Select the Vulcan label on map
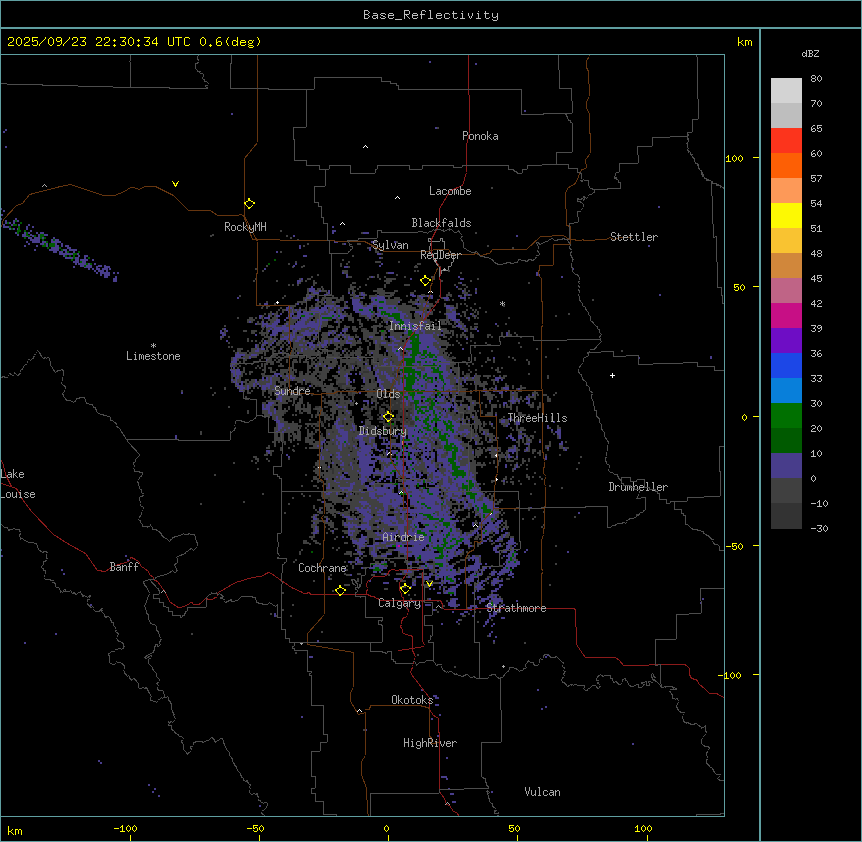862x842 pixels. tap(542, 792)
